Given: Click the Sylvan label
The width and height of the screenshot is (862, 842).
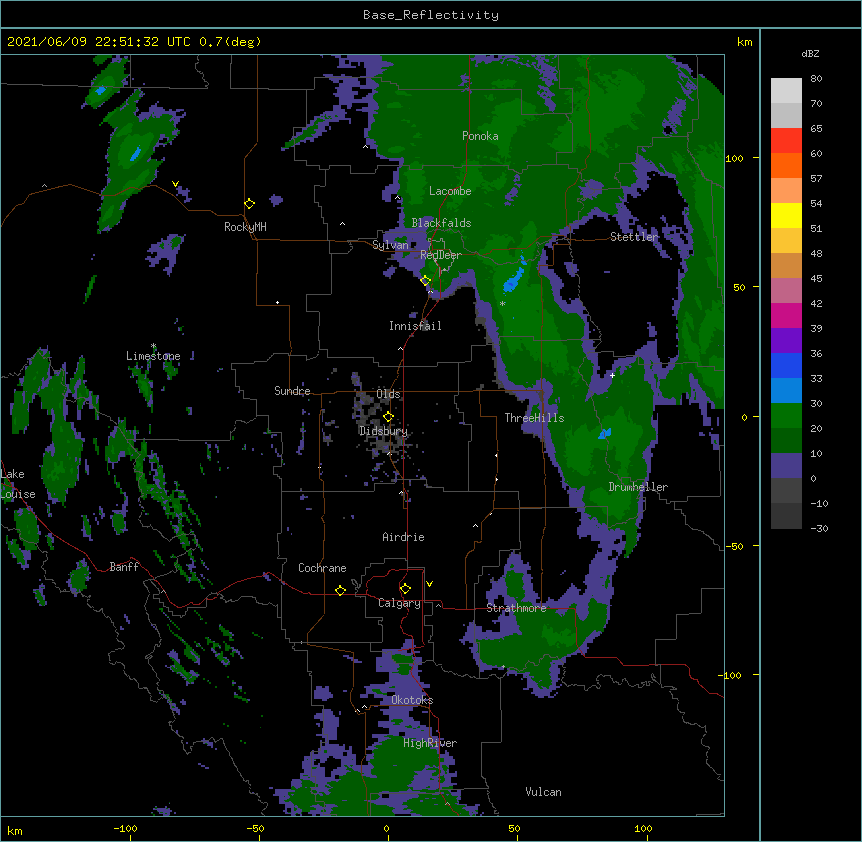Looking at the screenshot, I should pyautogui.click(x=390, y=245).
